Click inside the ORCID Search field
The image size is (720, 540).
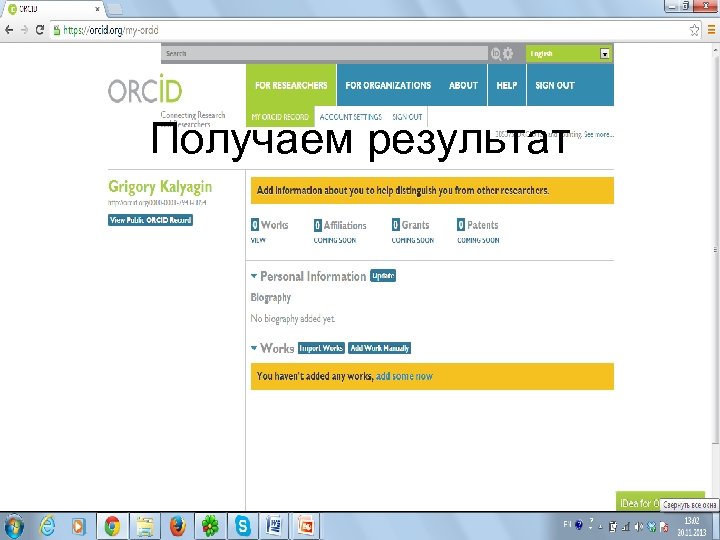(x=324, y=53)
